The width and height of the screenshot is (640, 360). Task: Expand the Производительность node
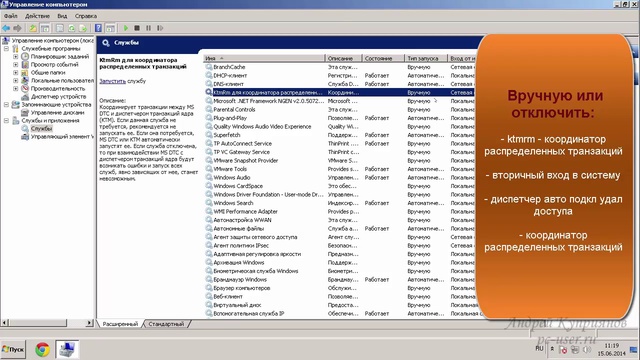(16, 89)
